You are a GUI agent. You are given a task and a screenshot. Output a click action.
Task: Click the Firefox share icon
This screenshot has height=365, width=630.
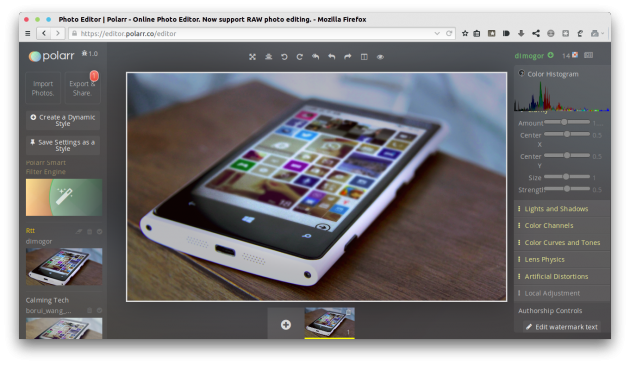pos(536,33)
